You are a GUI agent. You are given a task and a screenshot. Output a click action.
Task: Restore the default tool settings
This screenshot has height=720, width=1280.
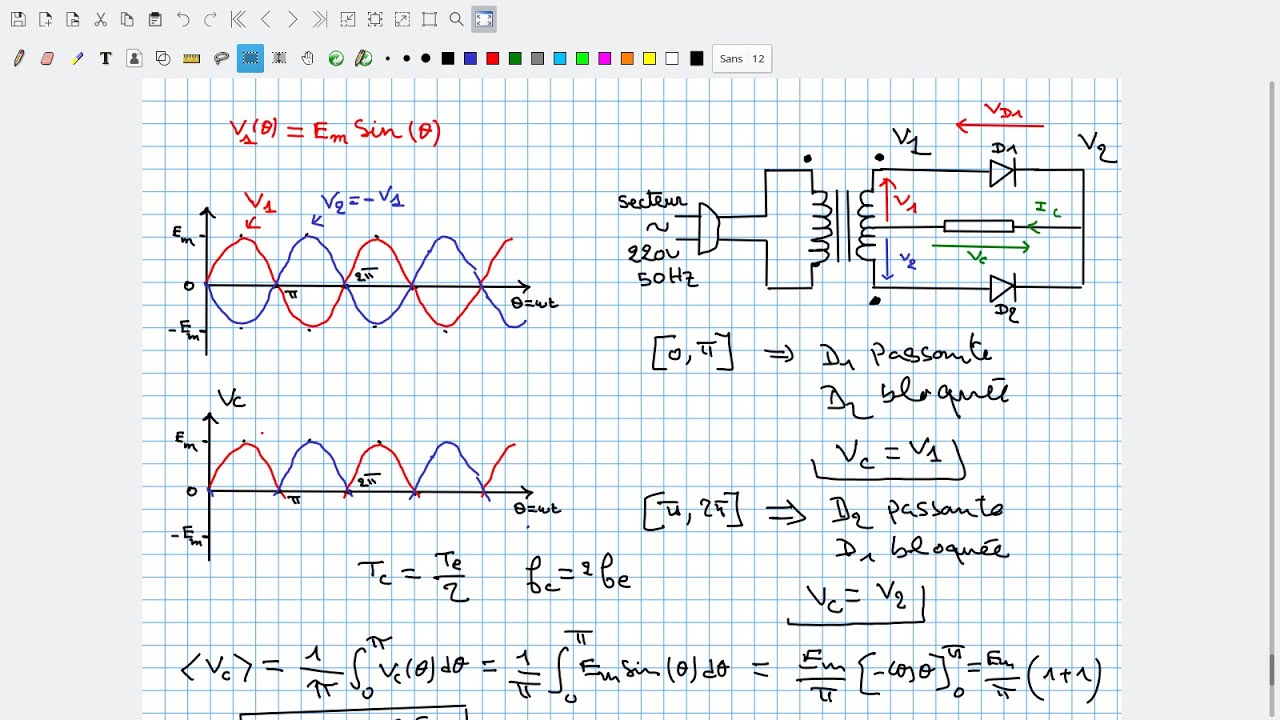336,59
